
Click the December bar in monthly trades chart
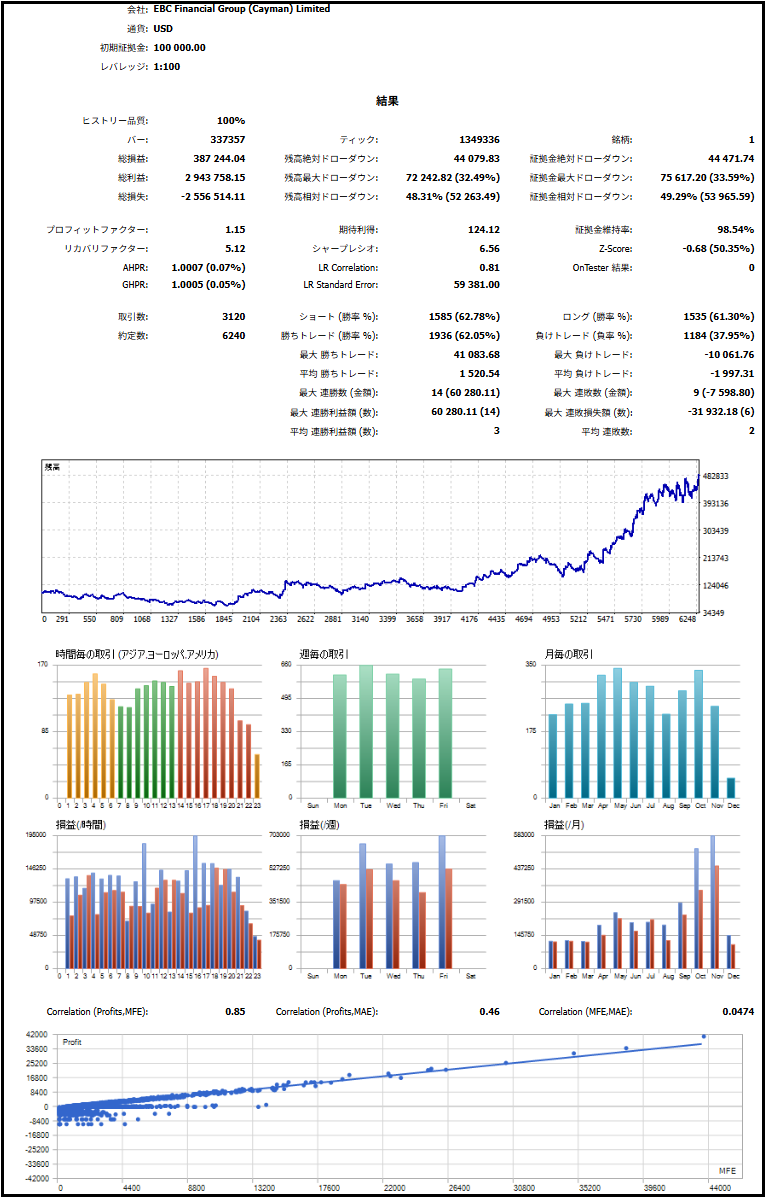731,787
